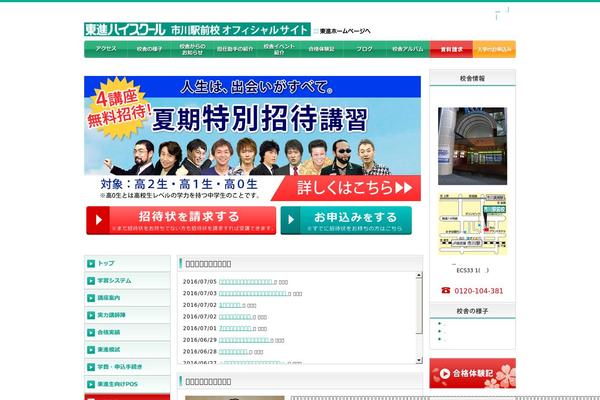This screenshot has width=600, height=400.
Task: Open the ブログ nav item
Action: 365,49
